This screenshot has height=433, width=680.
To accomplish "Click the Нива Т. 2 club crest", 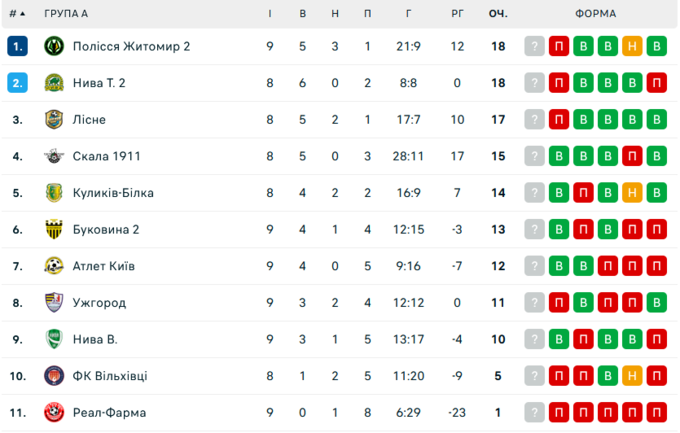I will 54,83.
